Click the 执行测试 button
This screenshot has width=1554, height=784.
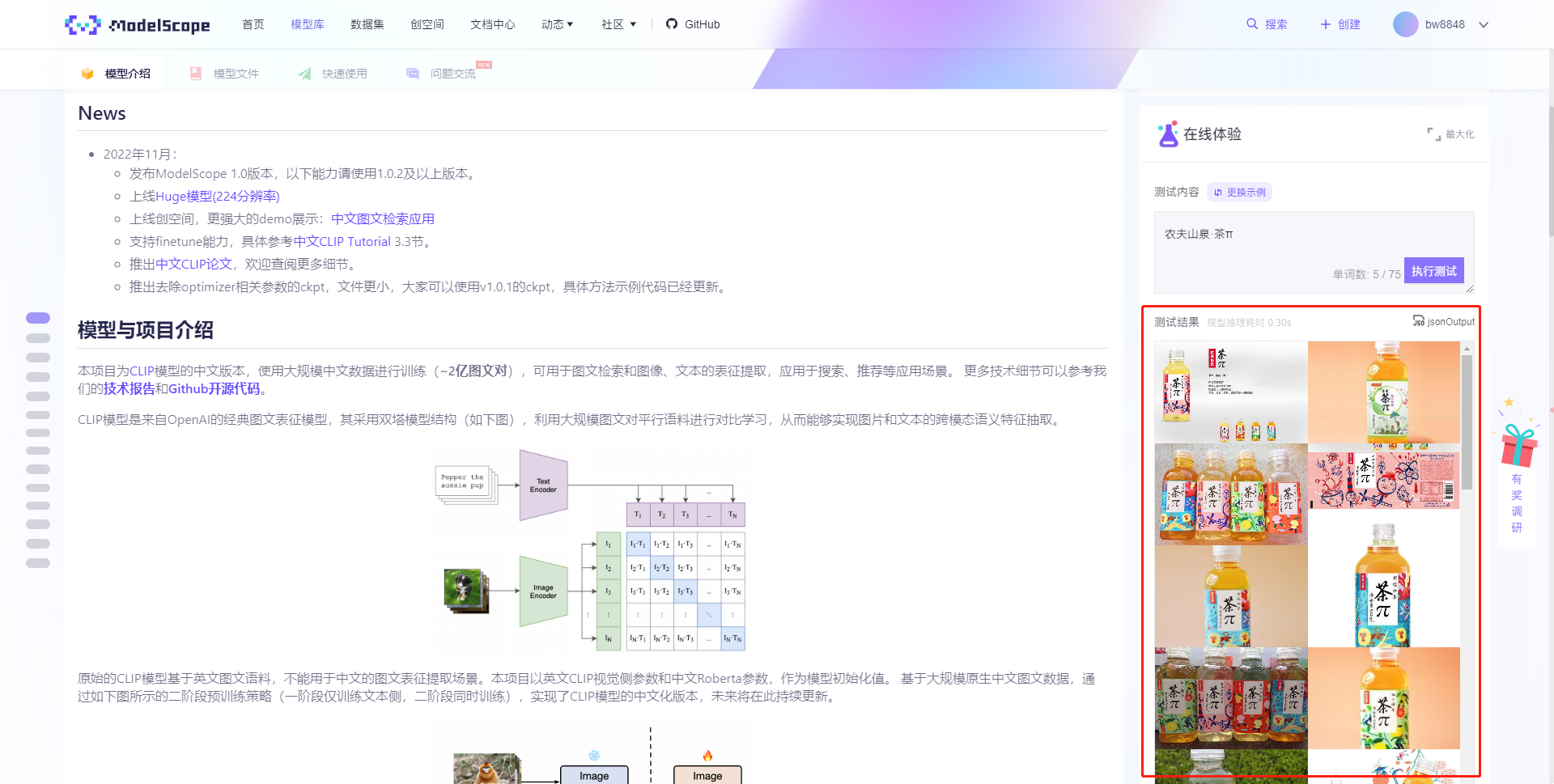coord(1434,271)
